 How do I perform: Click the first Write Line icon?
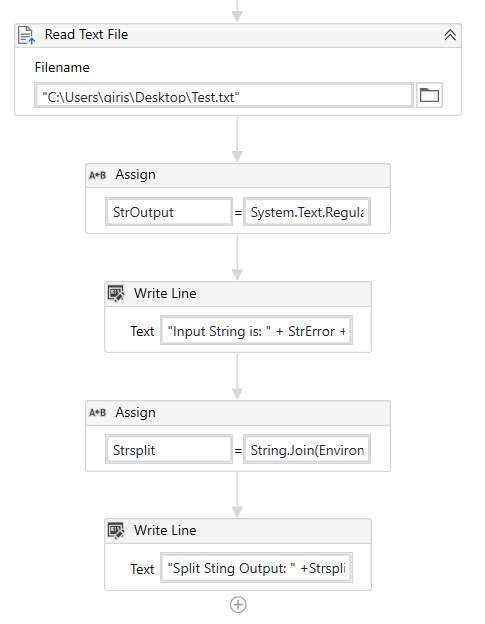tap(116, 294)
